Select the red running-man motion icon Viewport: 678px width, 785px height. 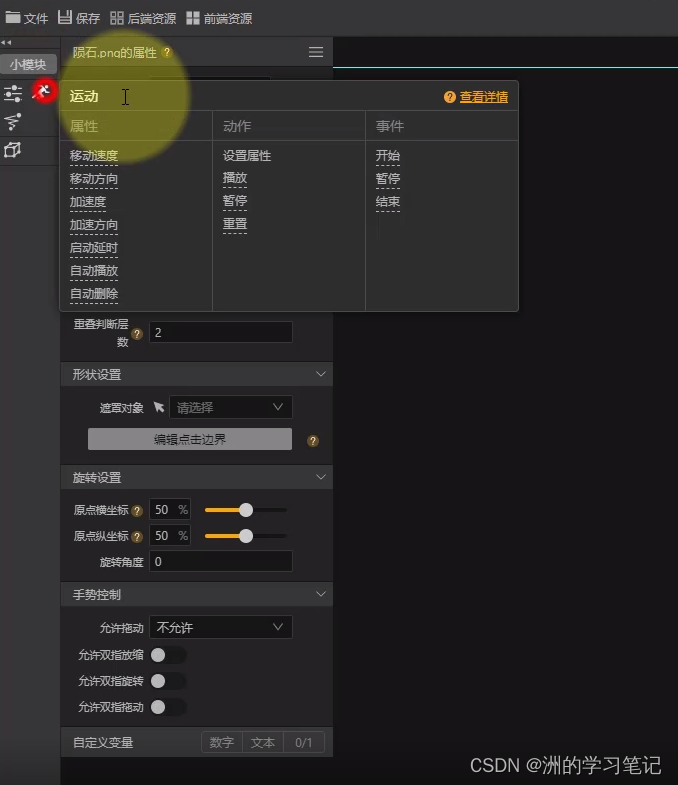coord(44,92)
